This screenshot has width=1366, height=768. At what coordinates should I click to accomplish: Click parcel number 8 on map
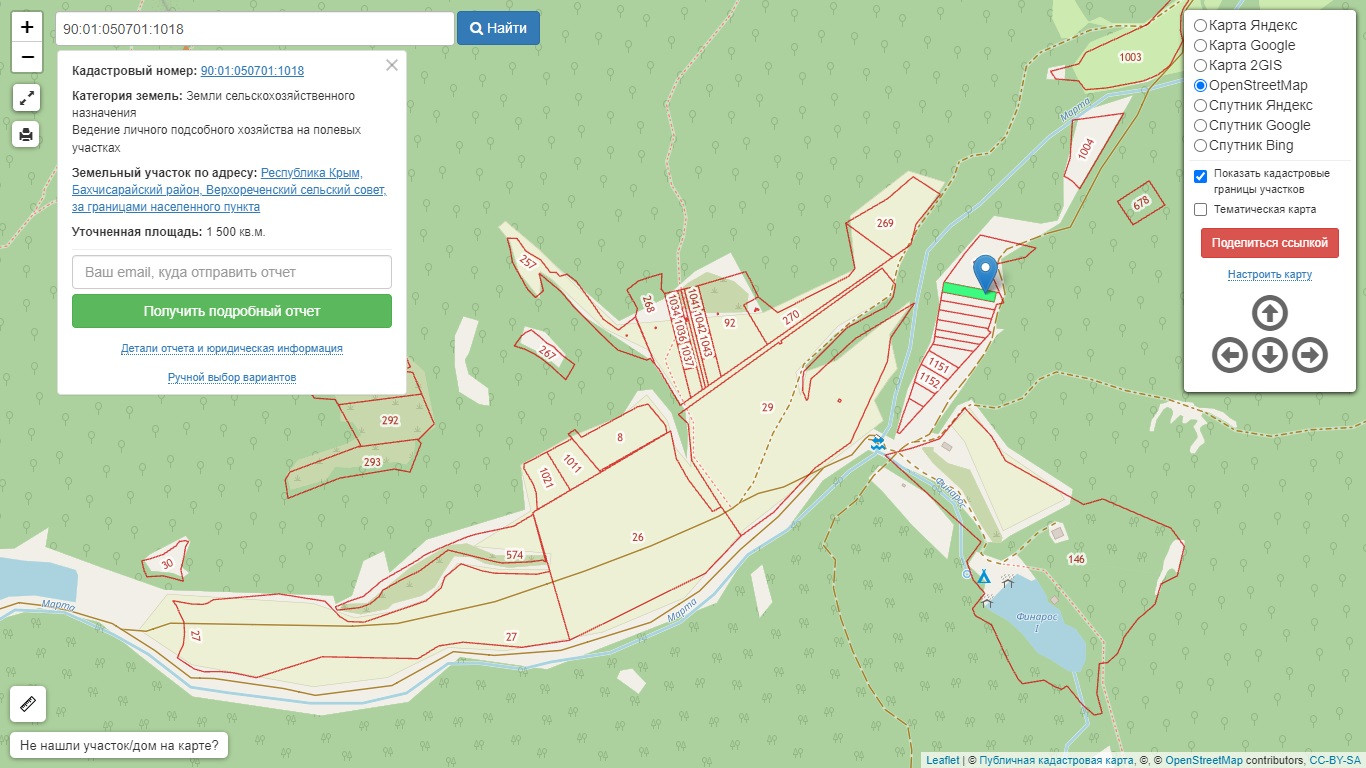[620, 438]
